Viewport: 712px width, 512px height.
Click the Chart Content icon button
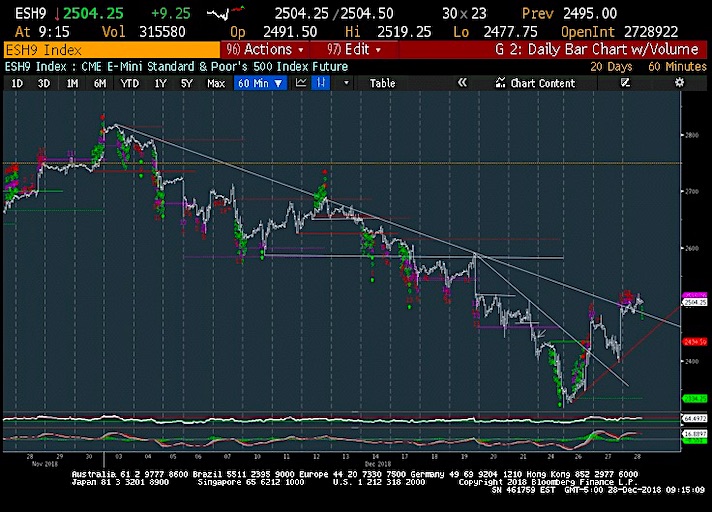[536, 83]
